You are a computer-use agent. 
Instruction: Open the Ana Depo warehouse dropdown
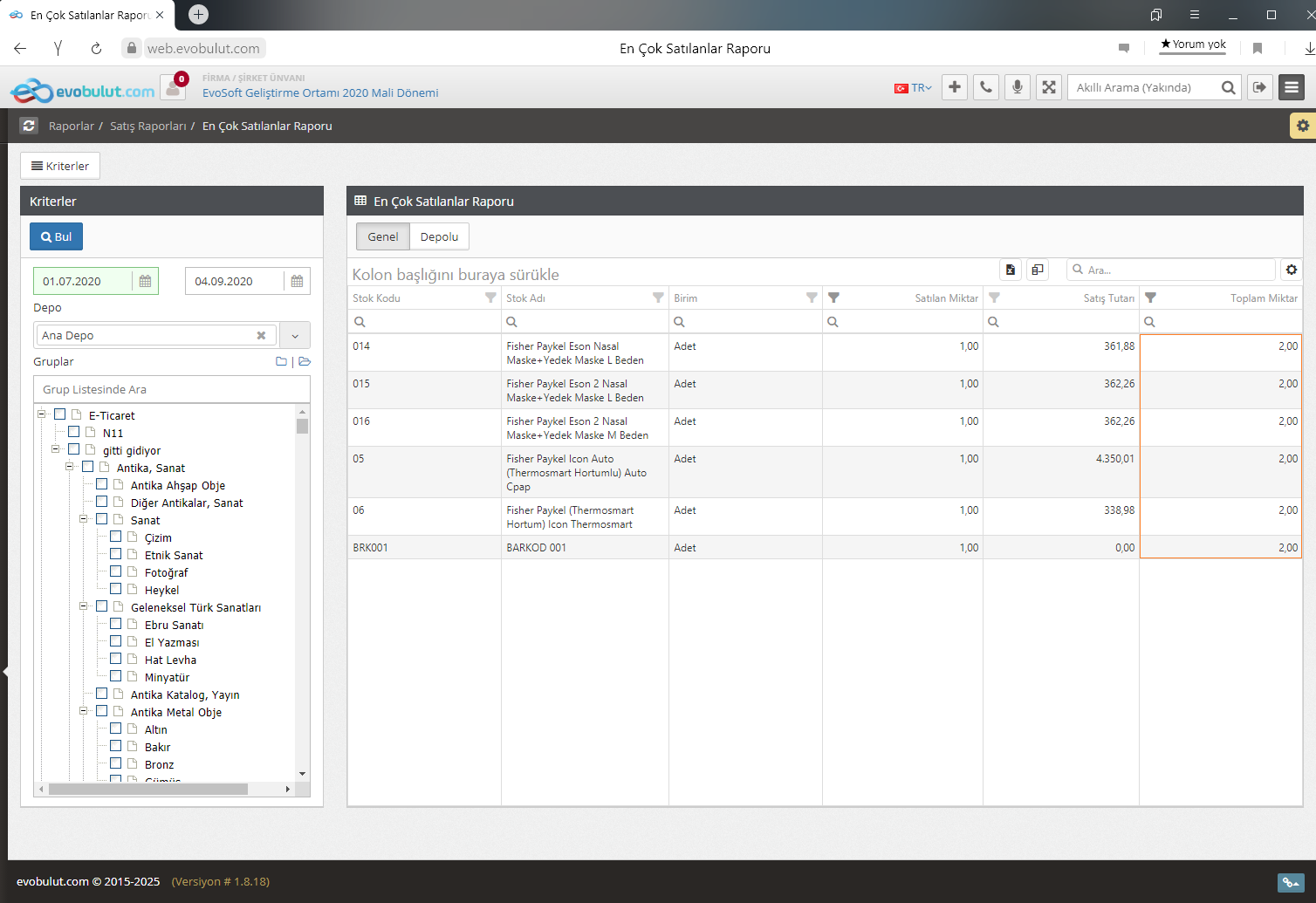tap(295, 336)
